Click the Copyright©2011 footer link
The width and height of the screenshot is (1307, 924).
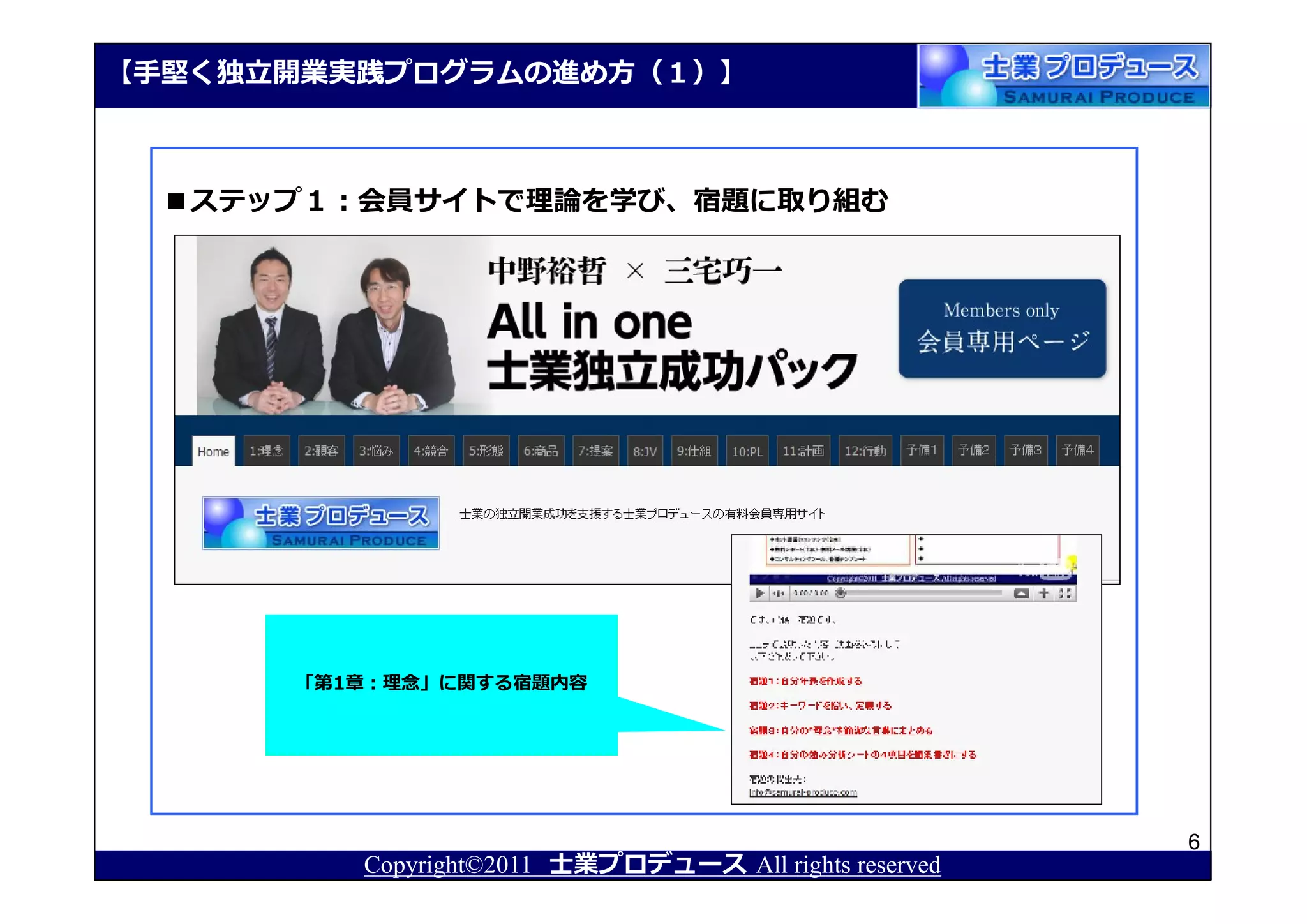pyautogui.click(x=652, y=865)
